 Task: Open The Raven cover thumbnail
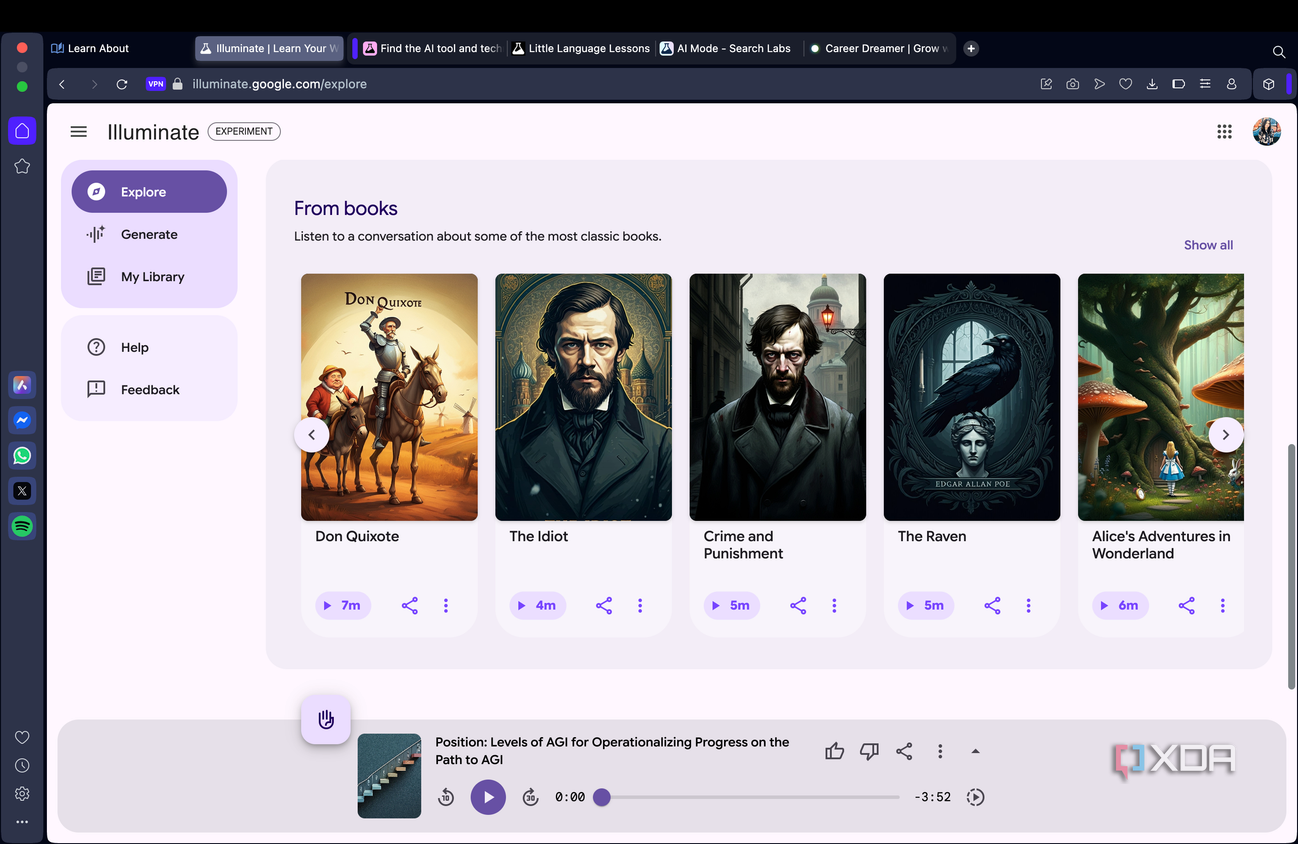tap(972, 397)
